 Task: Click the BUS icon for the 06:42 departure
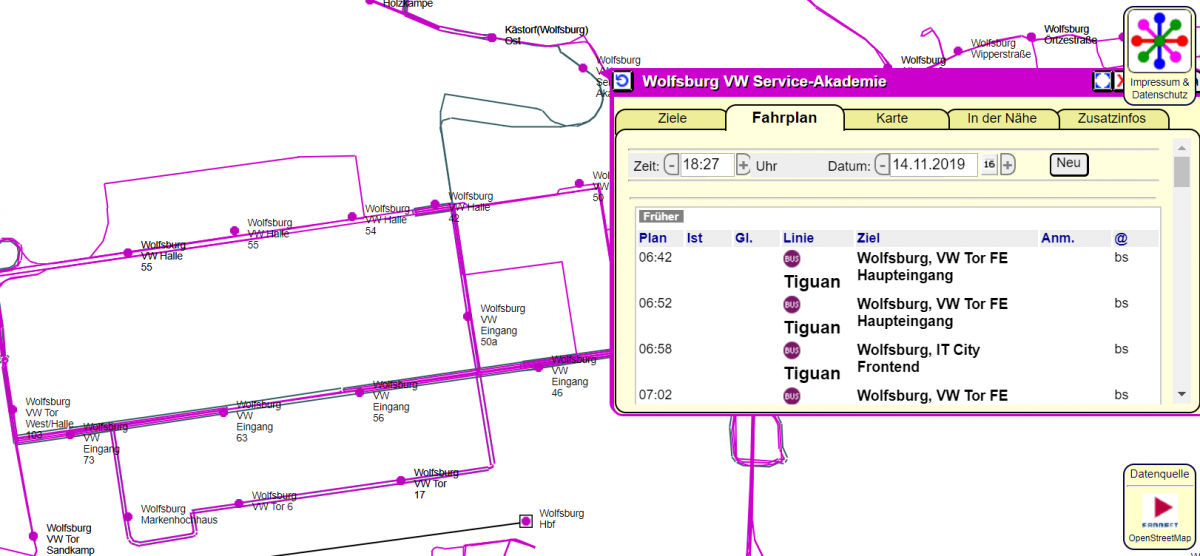pyautogui.click(x=792, y=259)
